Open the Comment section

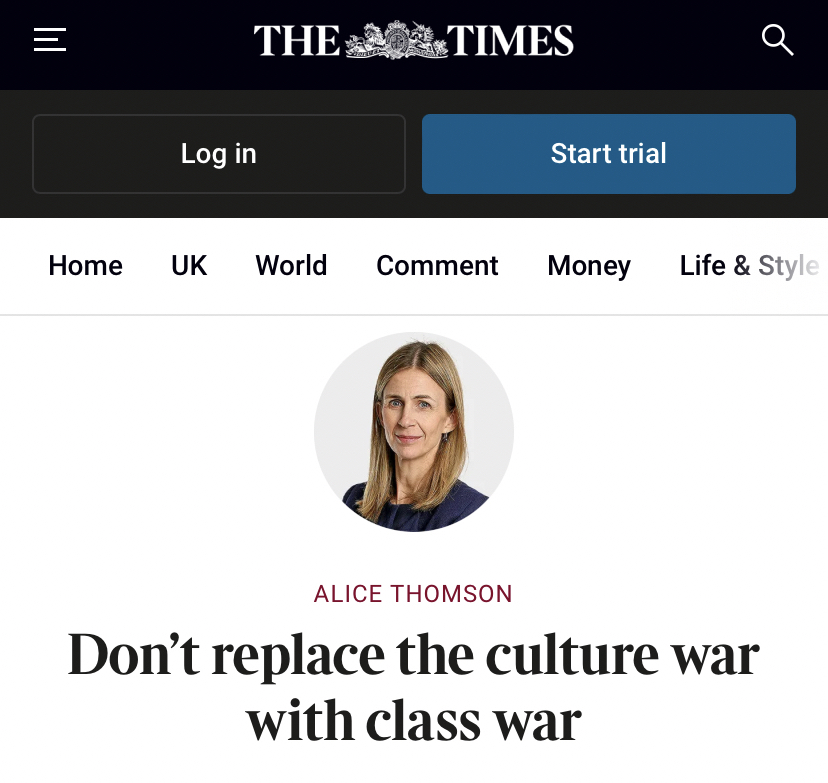coord(437,265)
